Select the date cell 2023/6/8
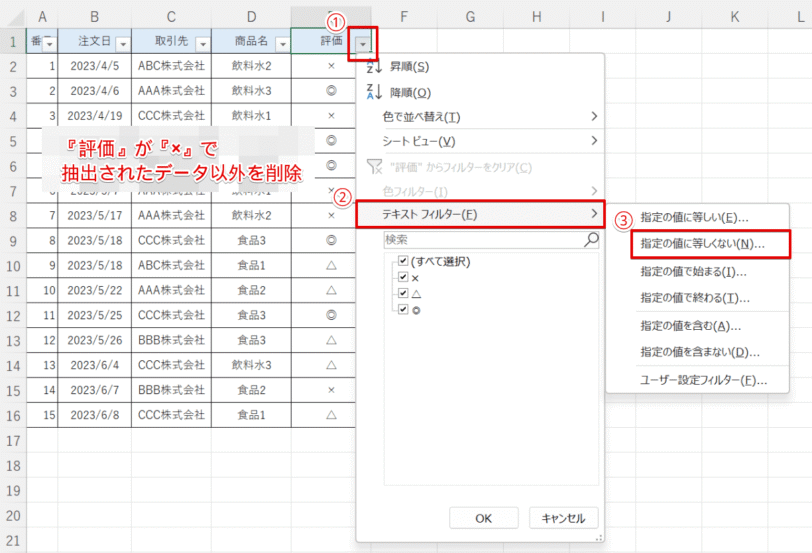This screenshot has height=553, width=812. tap(94, 415)
